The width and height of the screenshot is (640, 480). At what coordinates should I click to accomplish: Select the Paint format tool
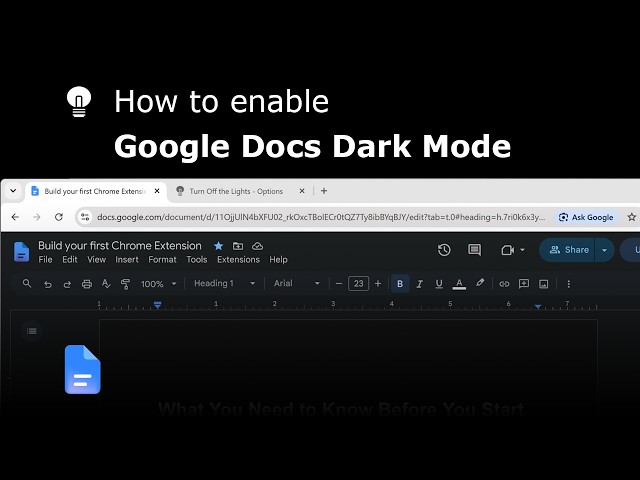point(126,284)
